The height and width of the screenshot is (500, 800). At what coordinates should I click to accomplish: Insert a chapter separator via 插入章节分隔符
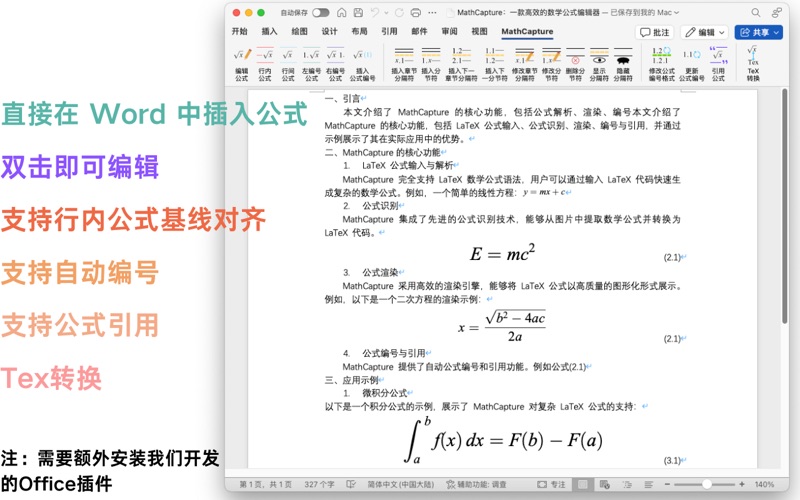(x=404, y=64)
